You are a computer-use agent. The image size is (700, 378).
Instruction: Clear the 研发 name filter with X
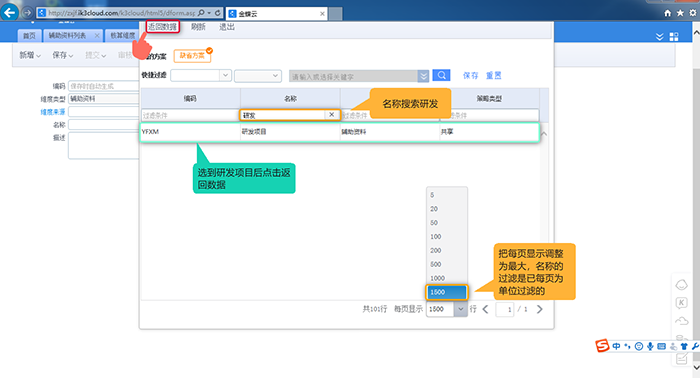tap(331, 115)
